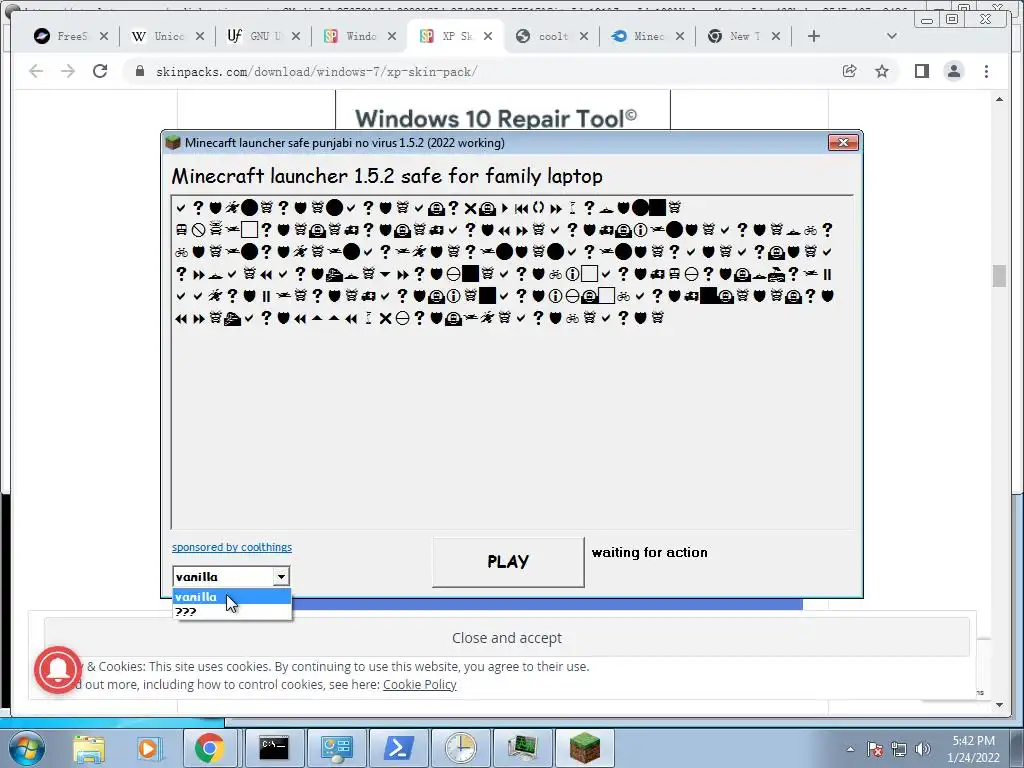Open Chrome from the taskbar

(209, 748)
